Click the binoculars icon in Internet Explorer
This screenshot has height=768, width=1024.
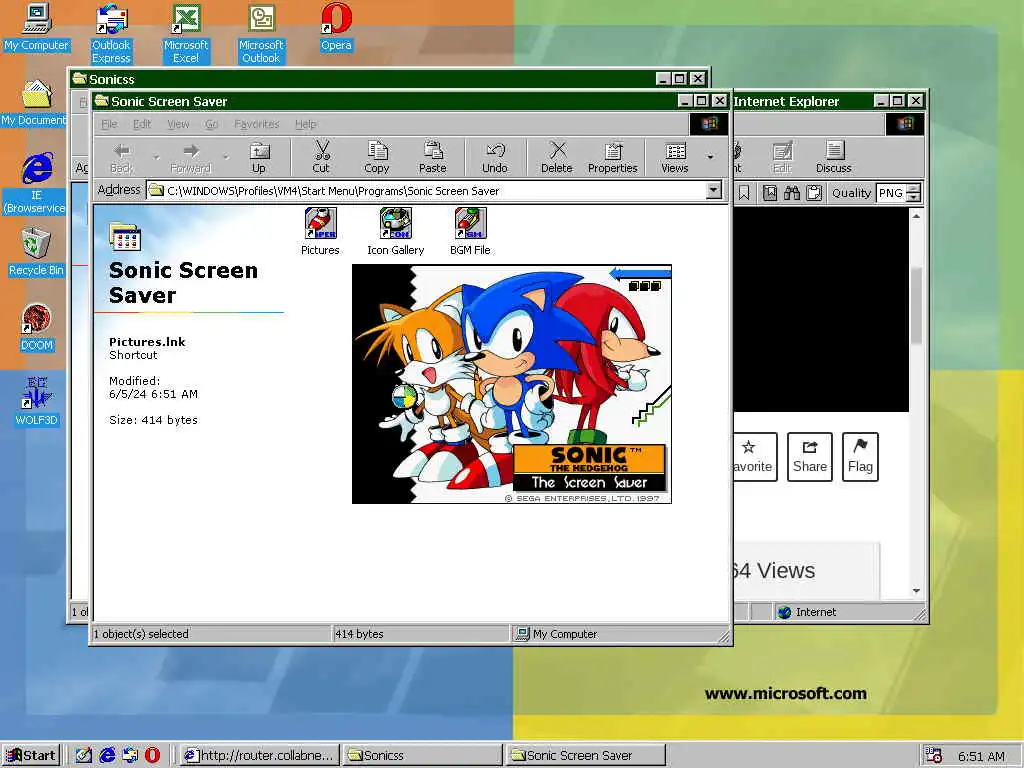click(792, 193)
